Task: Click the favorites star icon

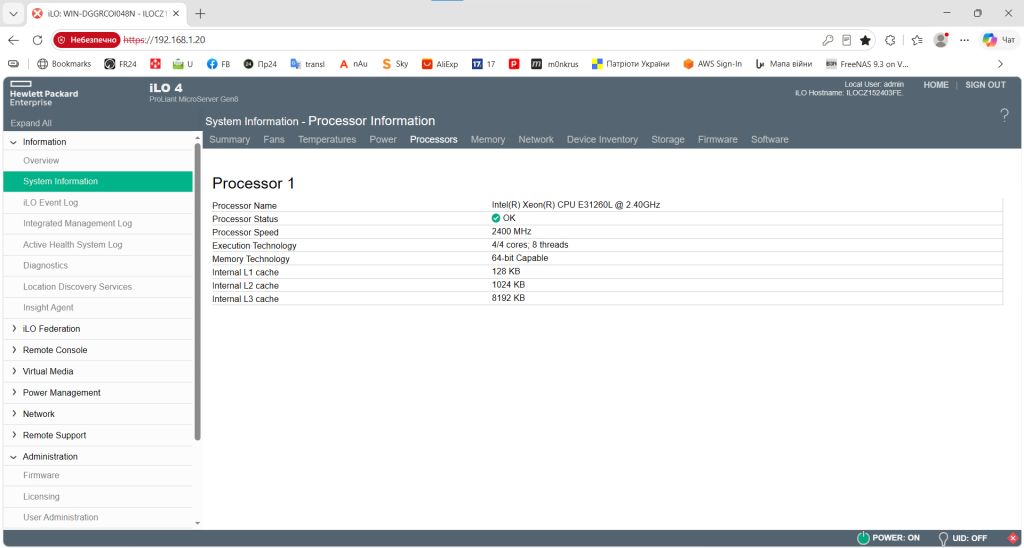Action: tap(865, 40)
